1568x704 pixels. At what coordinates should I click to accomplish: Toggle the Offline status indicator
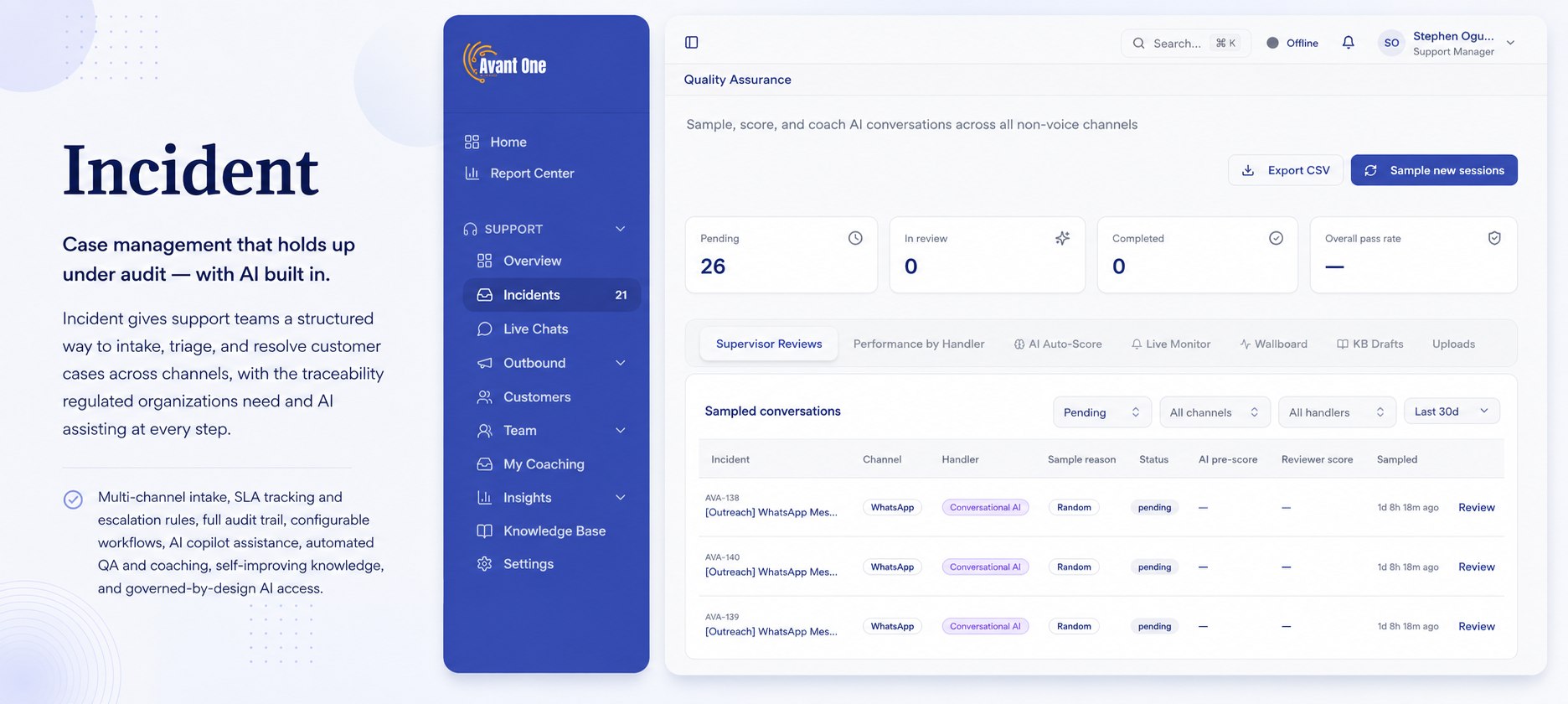point(1292,43)
